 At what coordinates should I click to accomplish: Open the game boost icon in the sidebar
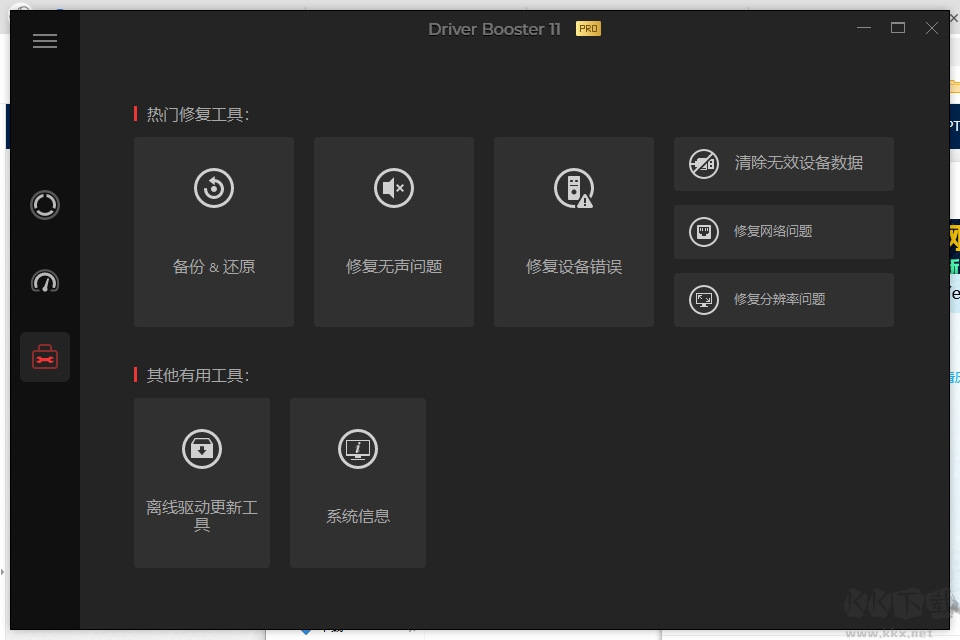[44, 283]
